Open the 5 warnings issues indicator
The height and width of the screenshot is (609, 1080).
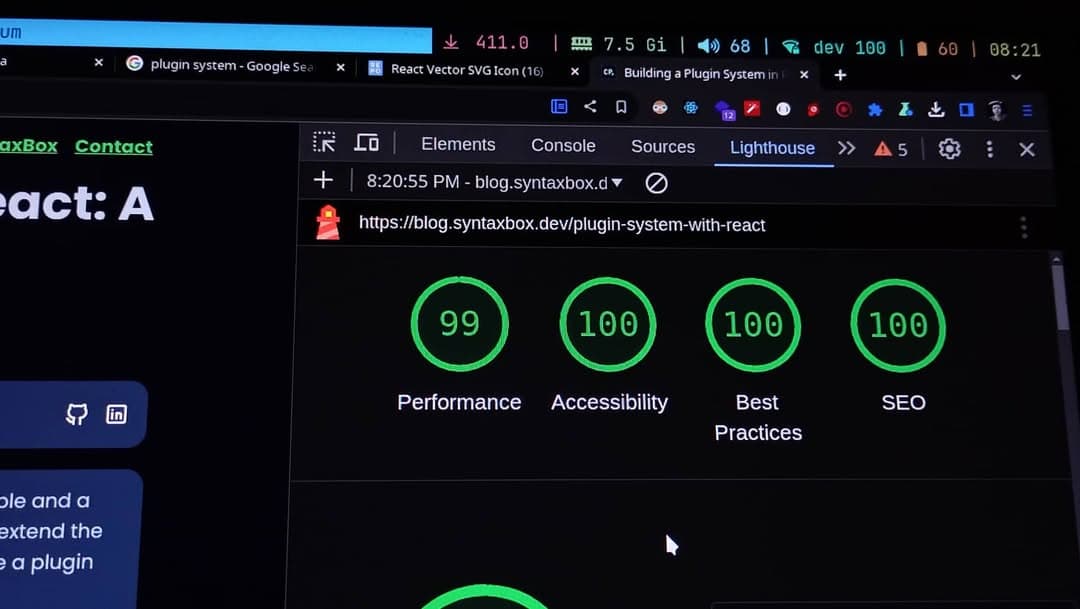(x=891, y=149)
